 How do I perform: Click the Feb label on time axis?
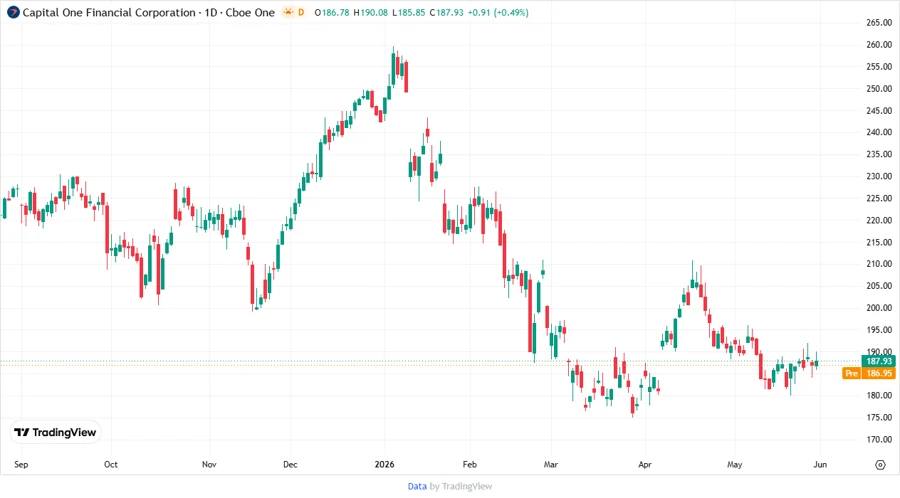click(x=470, y=464)
